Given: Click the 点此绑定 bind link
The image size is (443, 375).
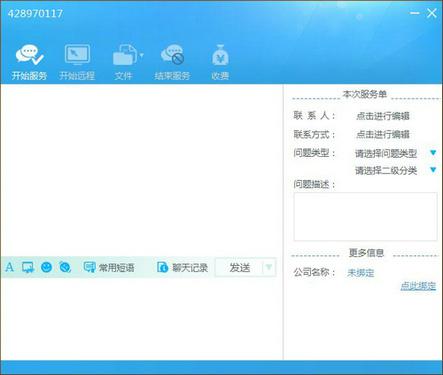Looking at the screenshot, I should tap(418, 286).
